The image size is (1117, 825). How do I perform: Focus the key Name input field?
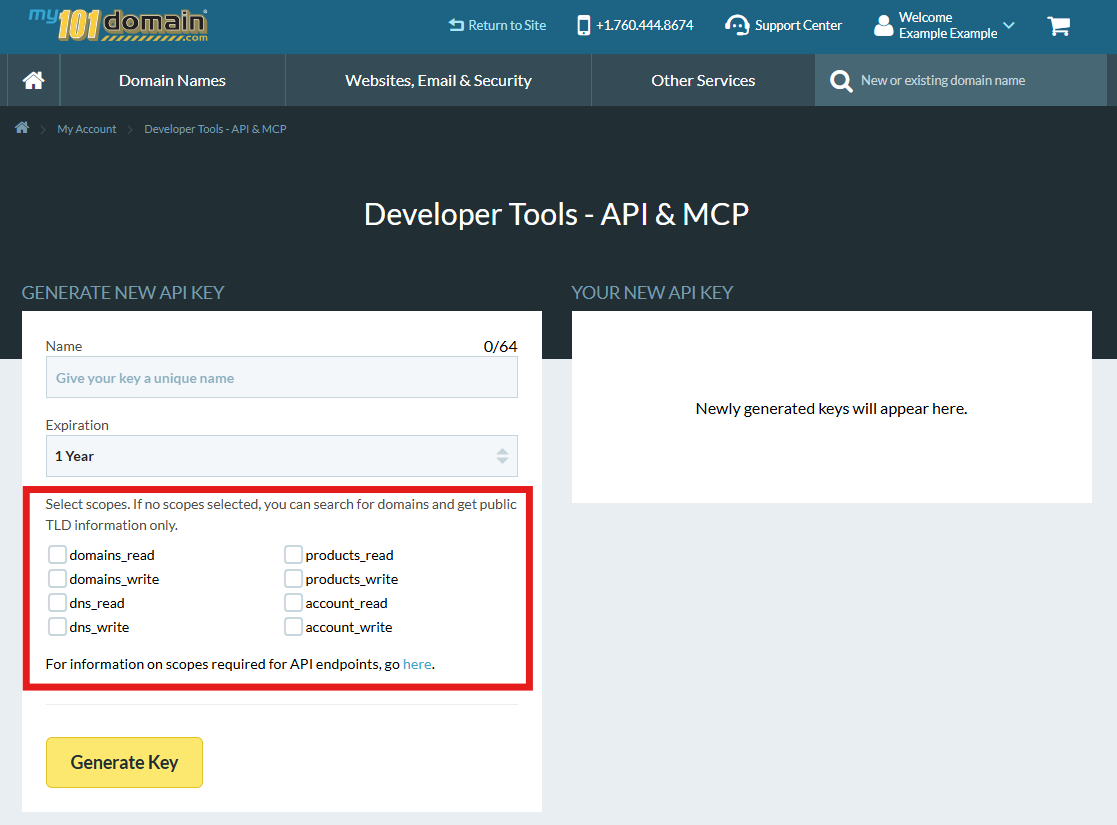click(x=281, y=378)
